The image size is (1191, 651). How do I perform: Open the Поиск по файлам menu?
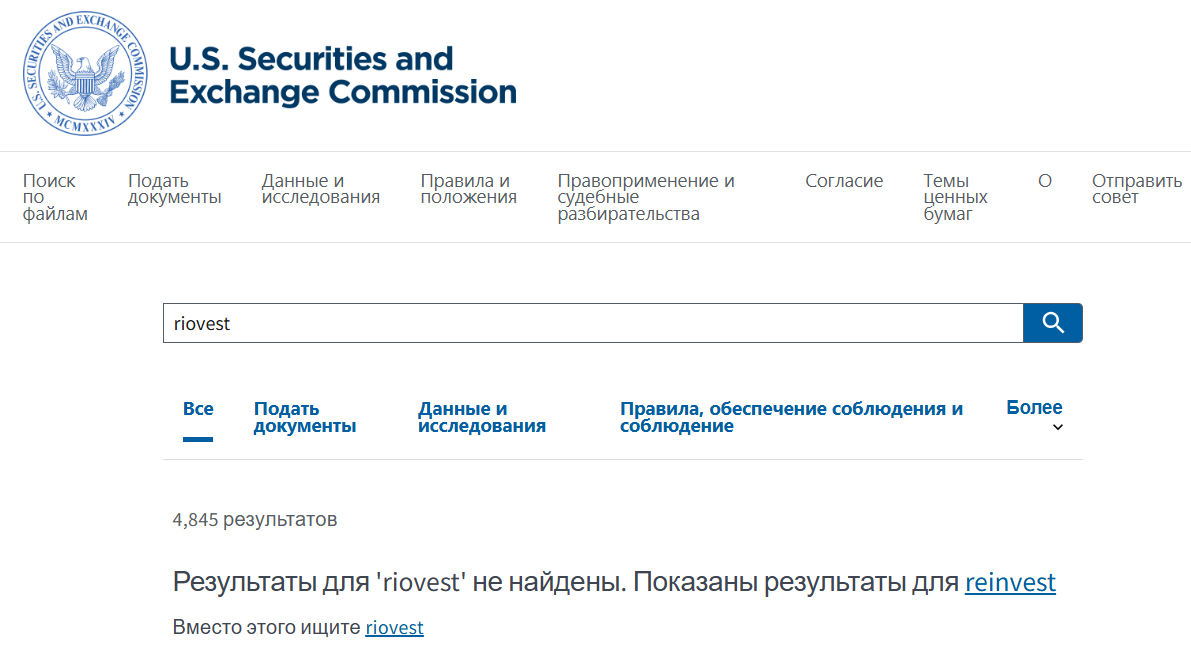54,197
